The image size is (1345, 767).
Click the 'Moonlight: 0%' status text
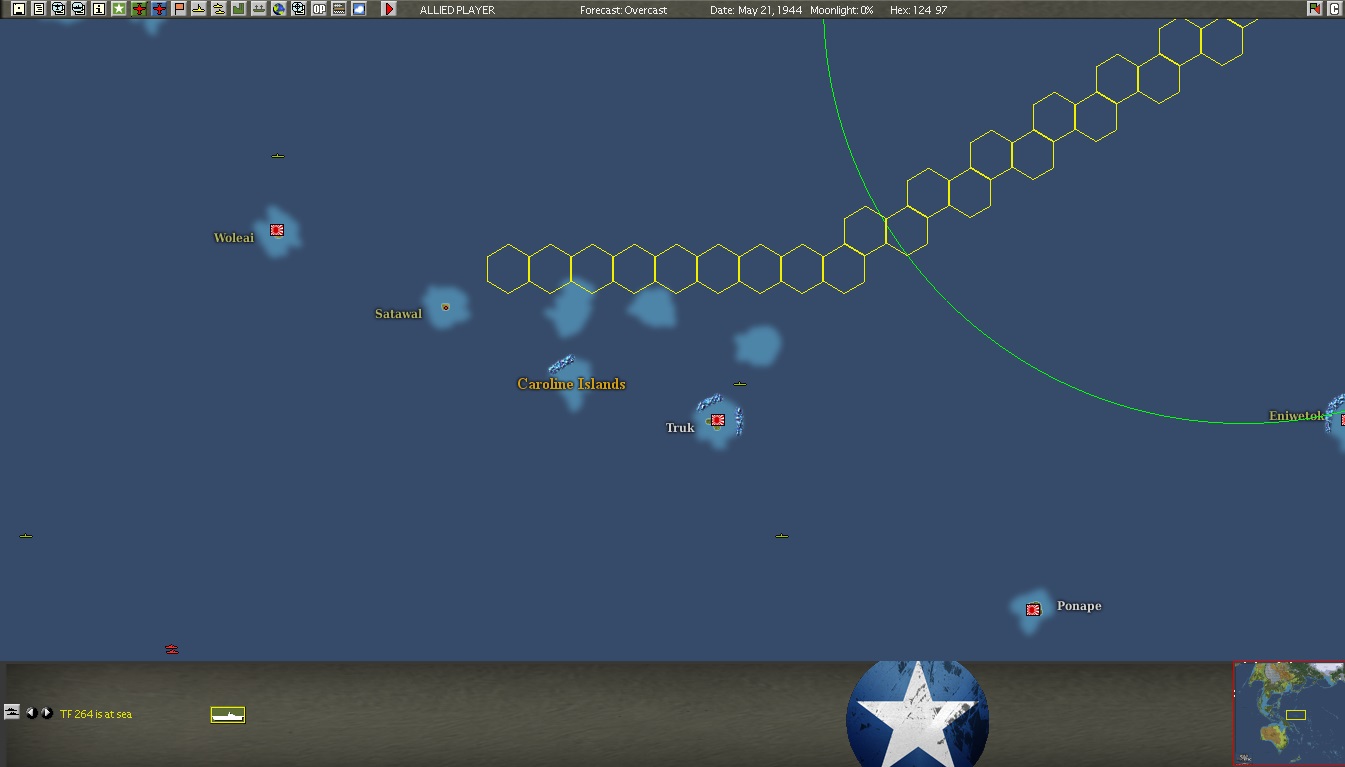coord(842,10)
